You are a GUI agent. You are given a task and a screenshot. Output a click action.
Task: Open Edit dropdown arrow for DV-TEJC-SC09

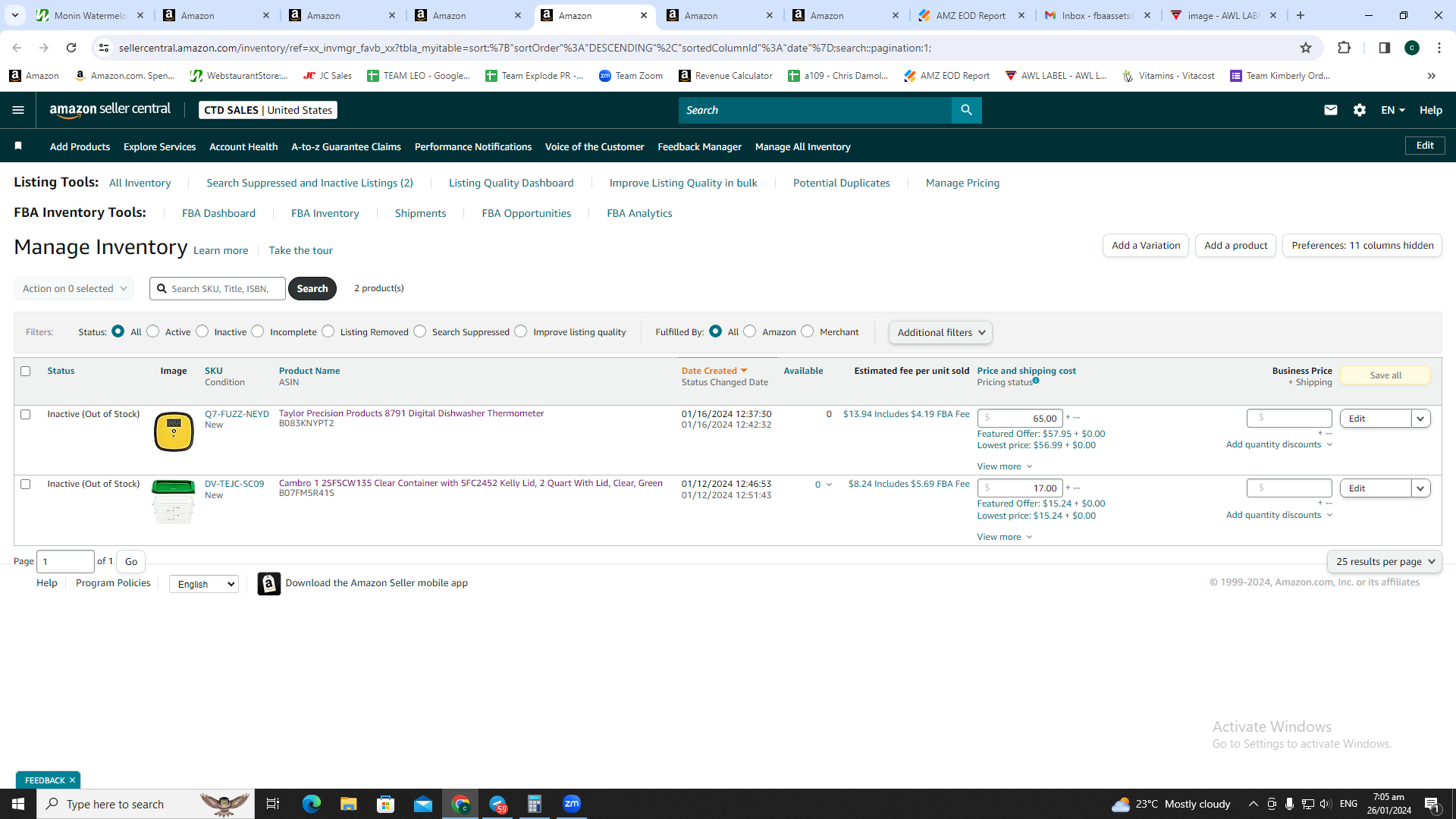coord(1420,488)
